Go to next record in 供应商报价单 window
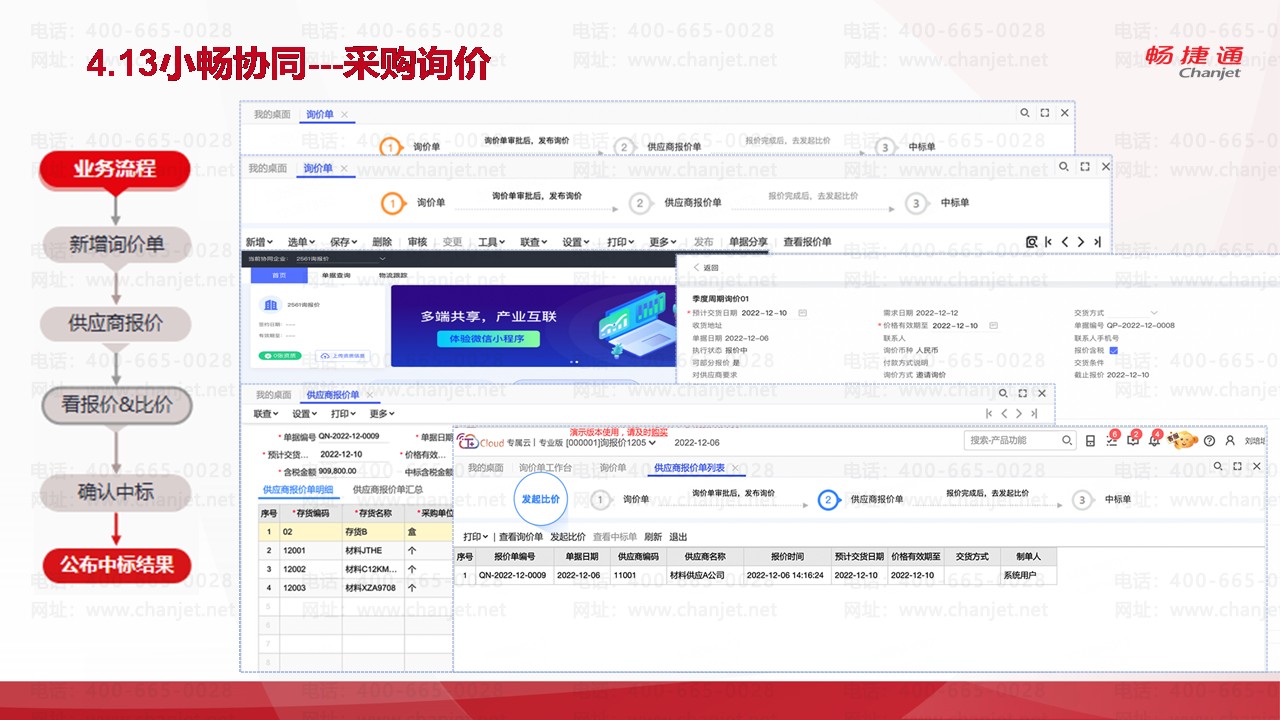This screenshot has height=720, width=1280. coord(1019,413)
